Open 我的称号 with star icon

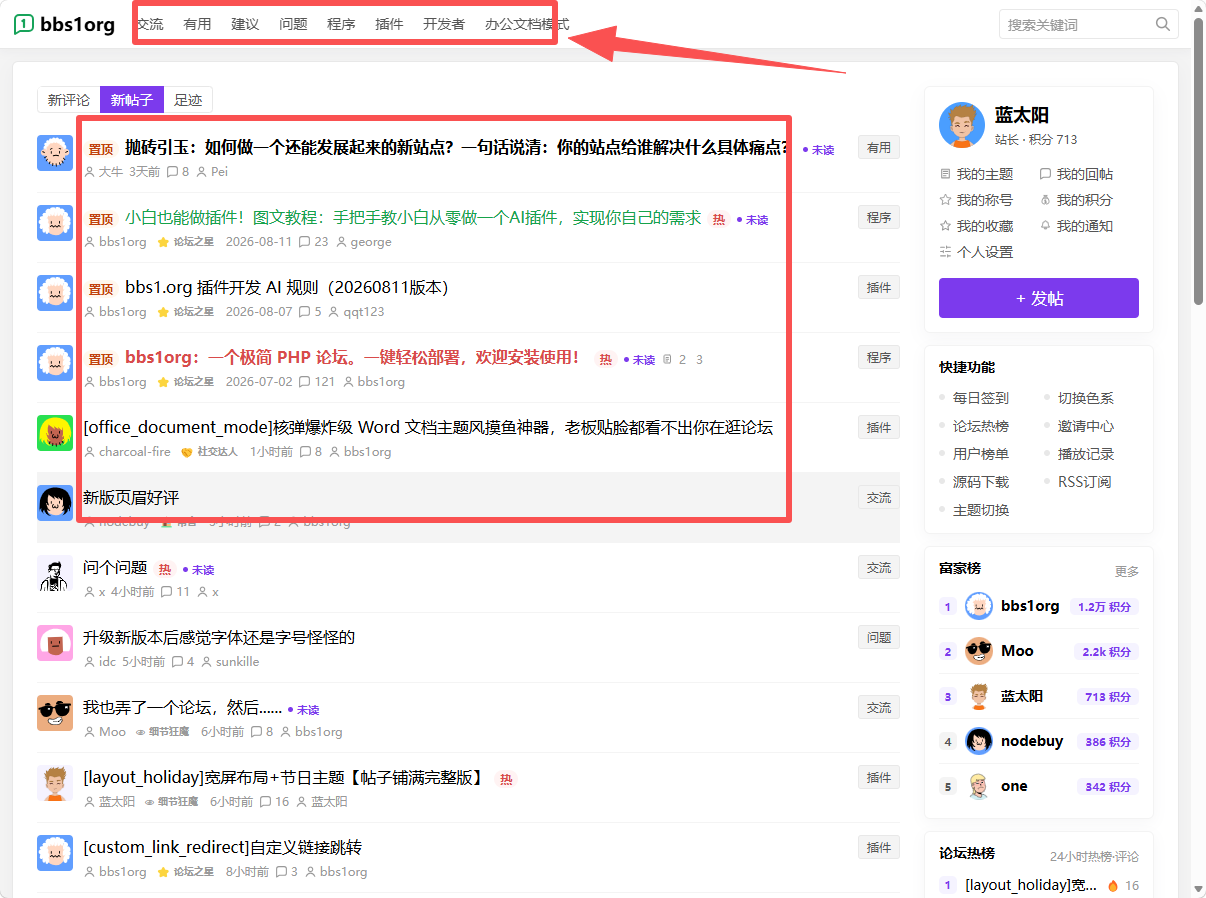point(977,200)
